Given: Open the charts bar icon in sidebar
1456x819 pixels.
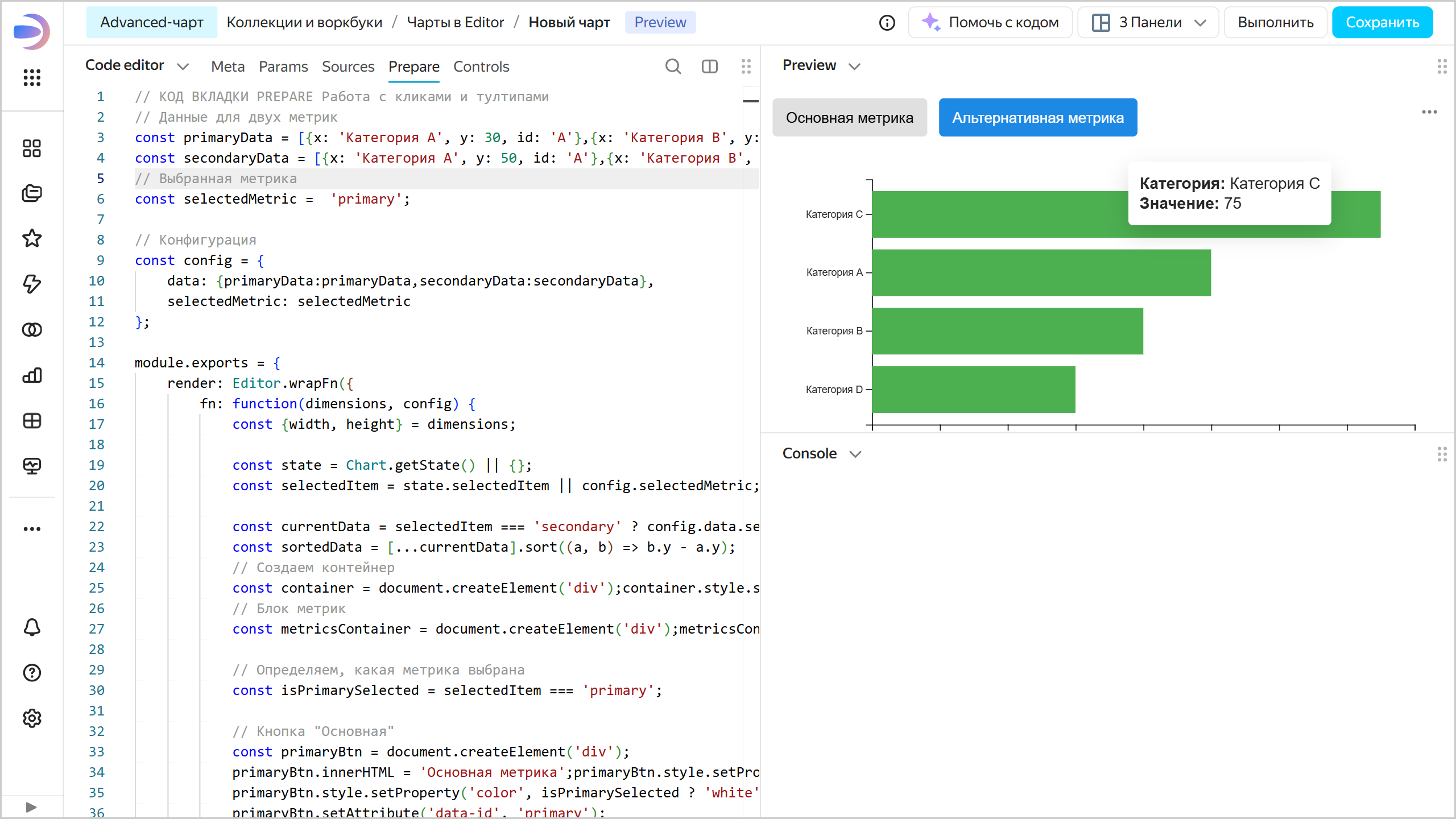Looking at the screenshot, I should (x=32, y=375).
